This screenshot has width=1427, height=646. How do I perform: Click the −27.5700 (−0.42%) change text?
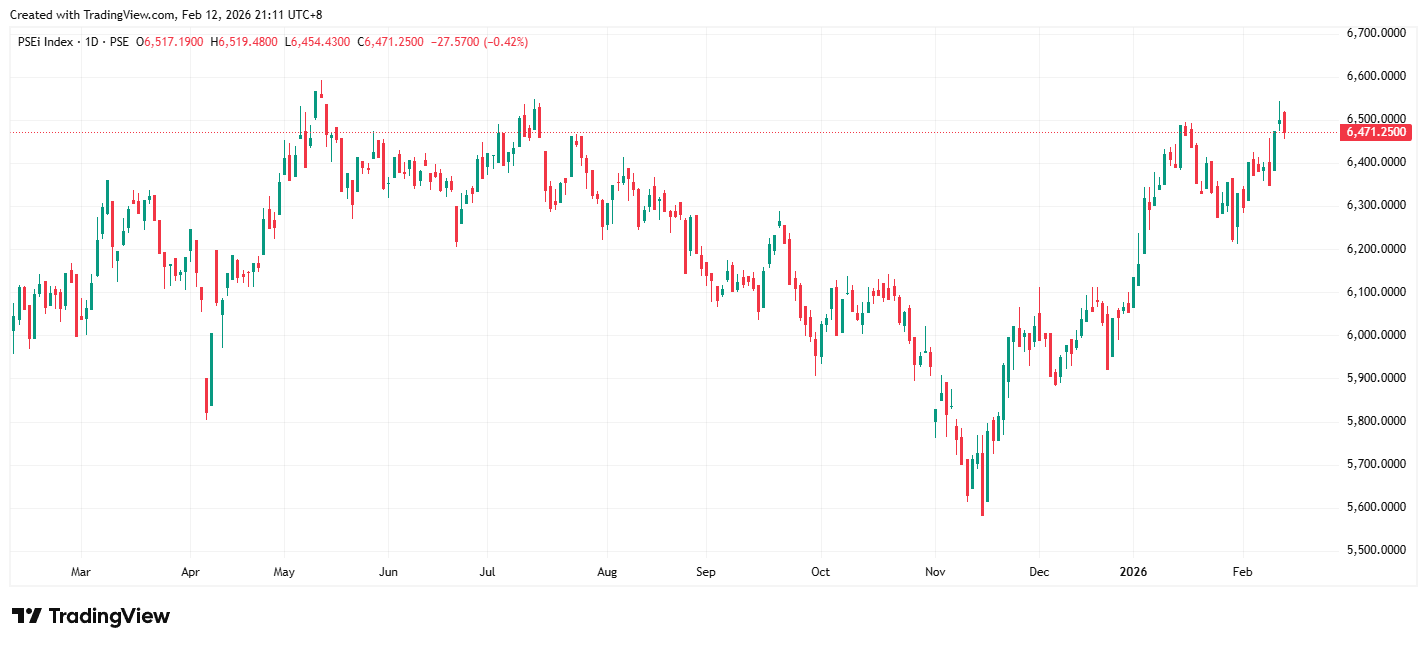(480, 42)
